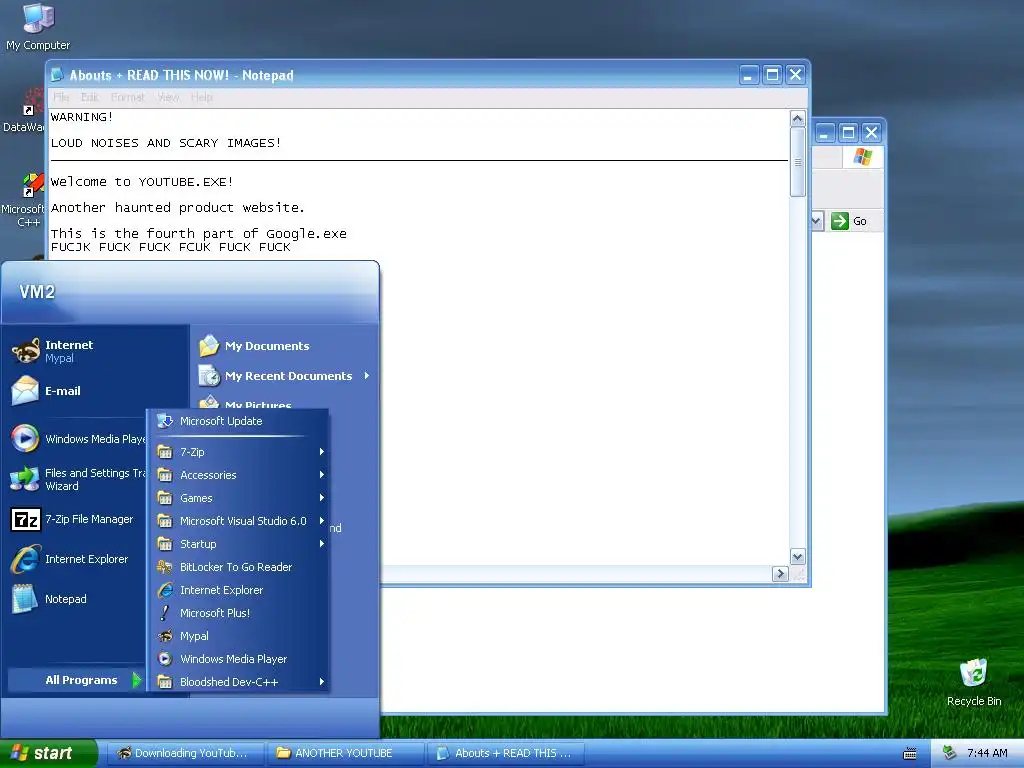Maximize the background browser window
Image resolution: width=1024 pixels, height=768 pixels.
[848, 133]
